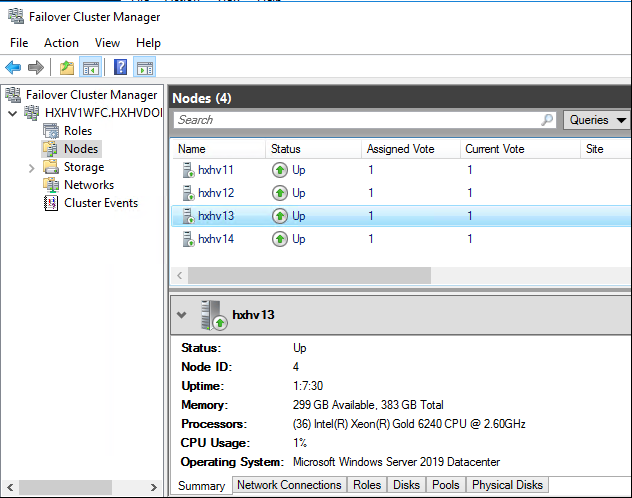Toggle the Show/Hide Console Tree icon
This screenshot has width=632, height=498.
91,67
